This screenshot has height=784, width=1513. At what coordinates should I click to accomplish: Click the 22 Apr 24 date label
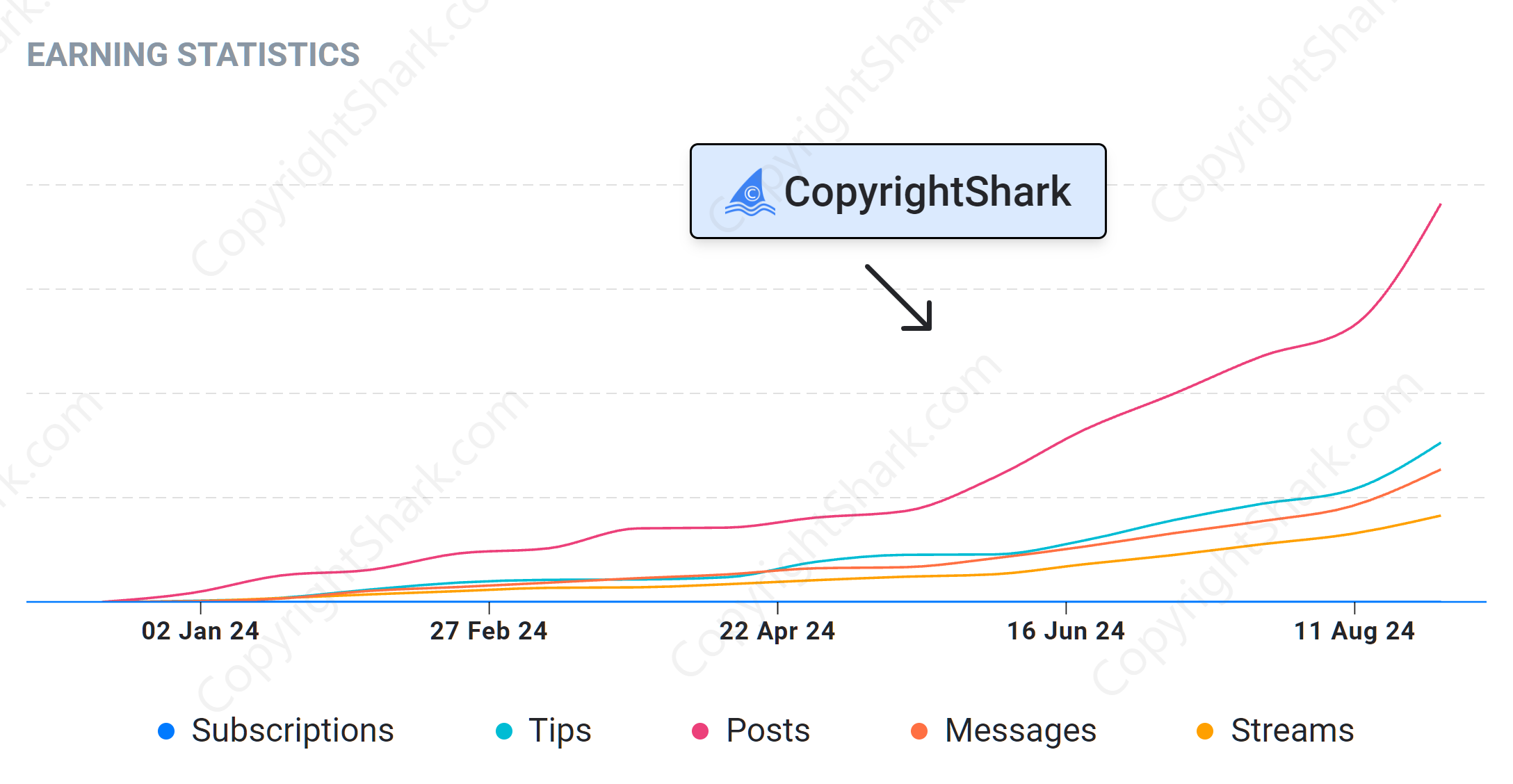click(x=777, y=631)
